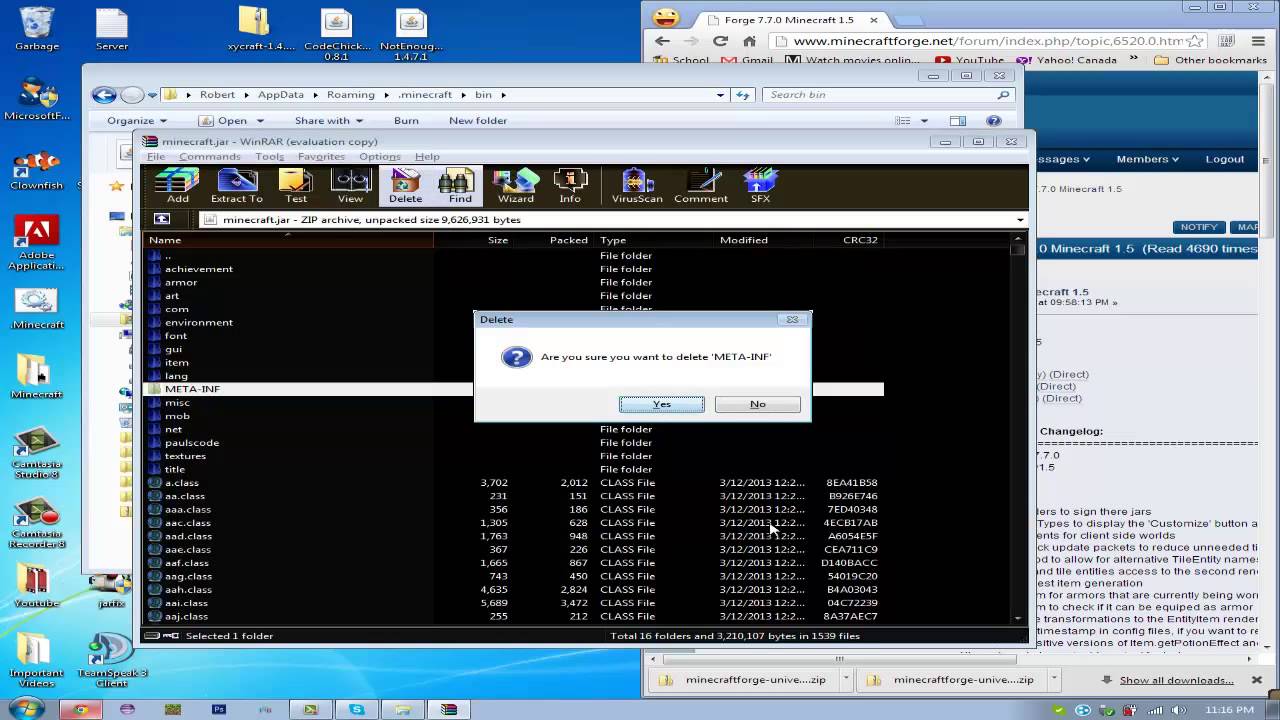Viewport: 1280px width, 720px height.
Task: Open Share with dropdown in Explorer
Action: 329,121
